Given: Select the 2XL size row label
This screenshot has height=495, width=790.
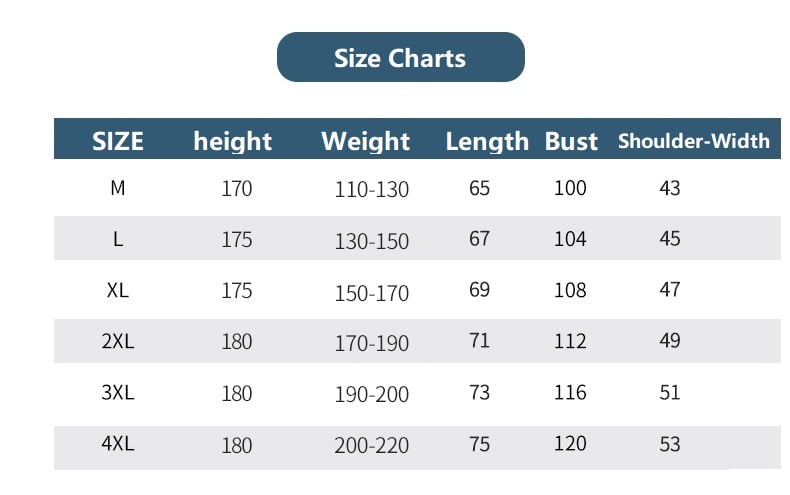Looking at the screenshot, I should coord(118,341).
